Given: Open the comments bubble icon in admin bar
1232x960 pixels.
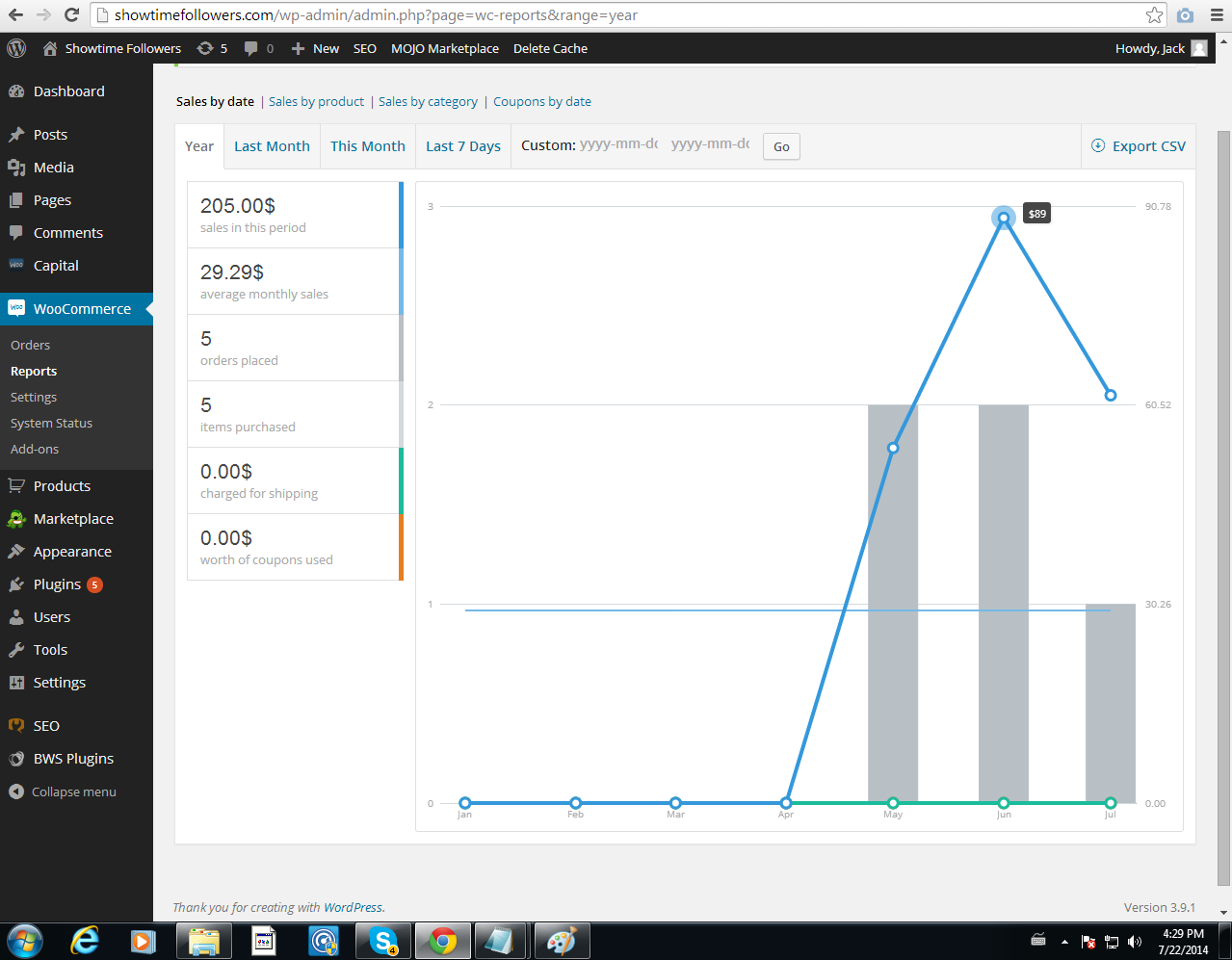Looking at the screenshot, I should pyautogui.click(x=250, y=48).
